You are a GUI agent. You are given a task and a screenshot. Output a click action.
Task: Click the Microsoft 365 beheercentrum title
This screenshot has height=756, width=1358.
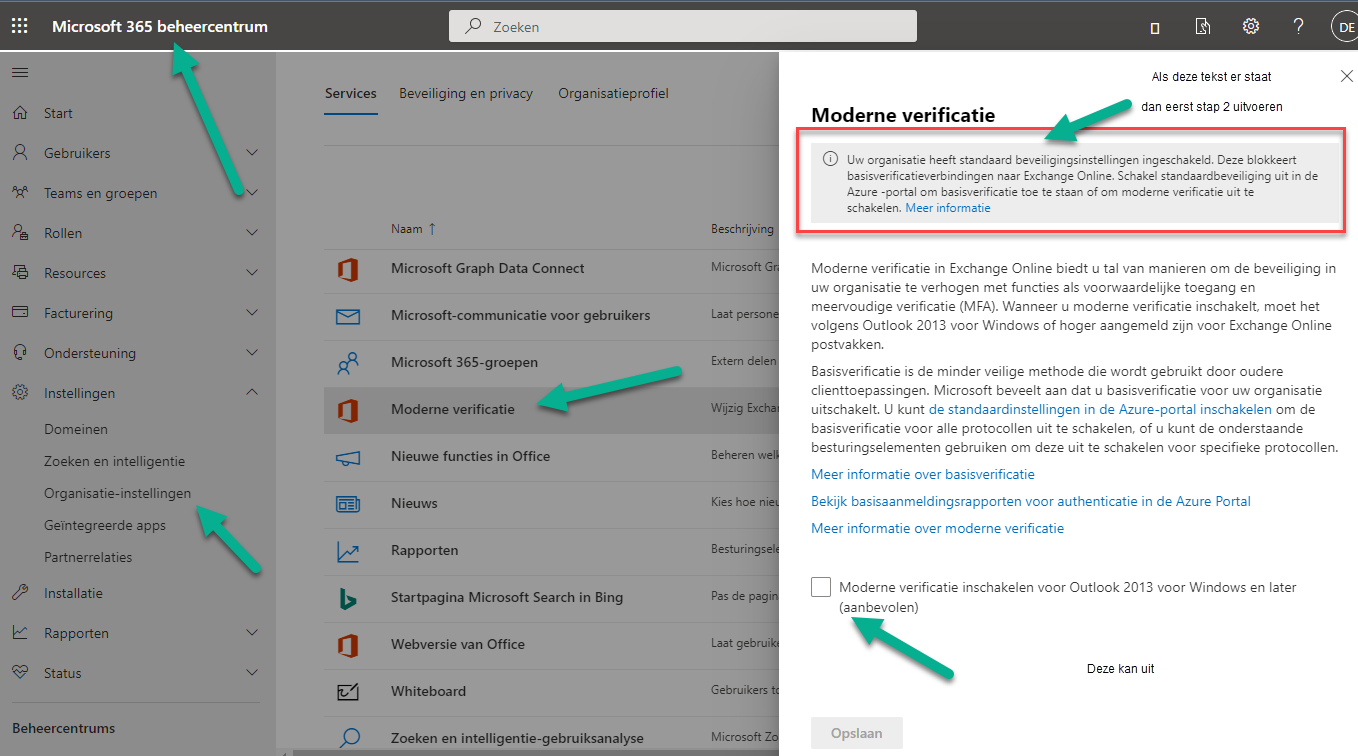160,27
